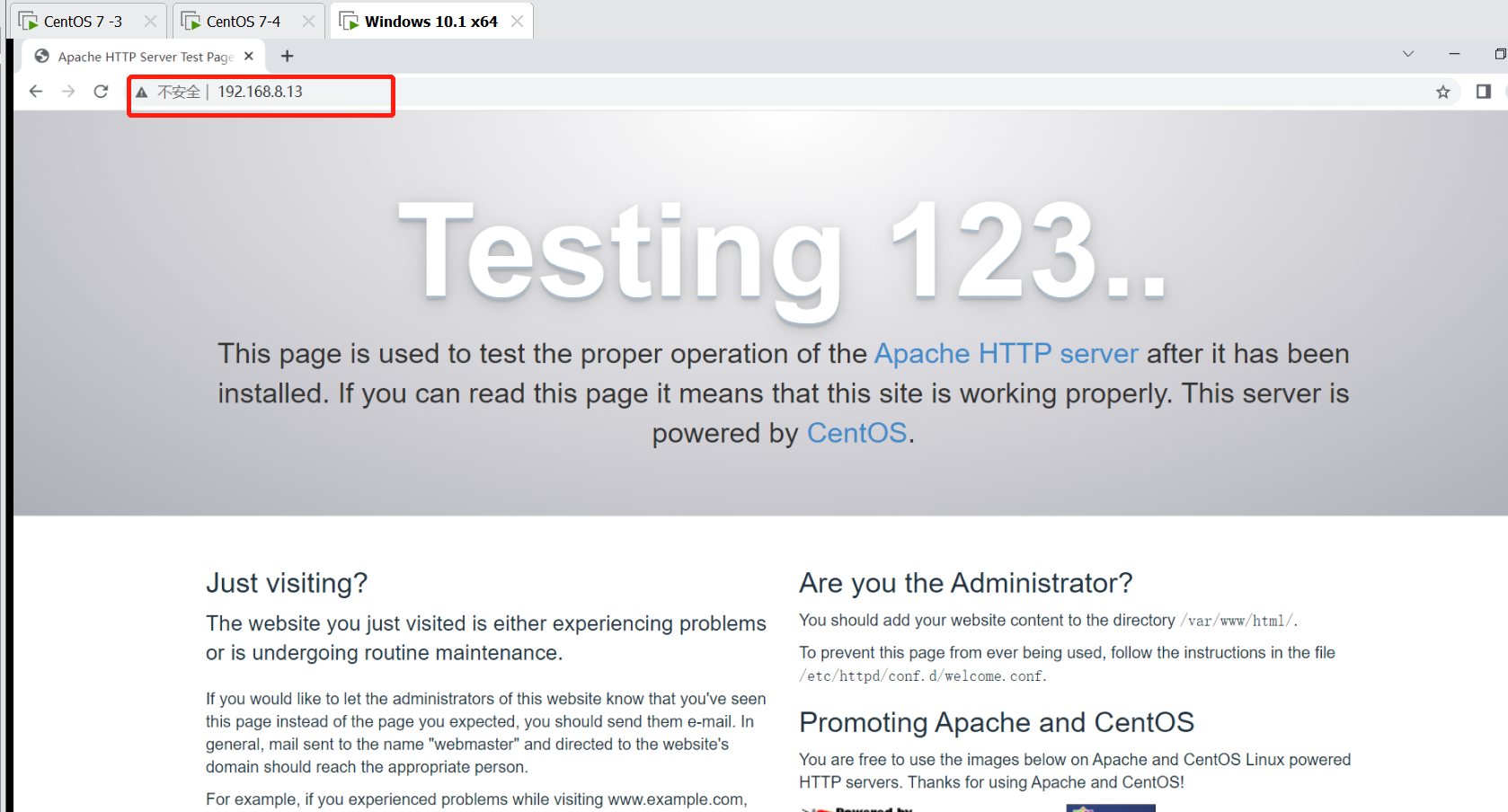Reload the current page
Viewport: 1508px width, 812px height.
(x=101, y=92)
